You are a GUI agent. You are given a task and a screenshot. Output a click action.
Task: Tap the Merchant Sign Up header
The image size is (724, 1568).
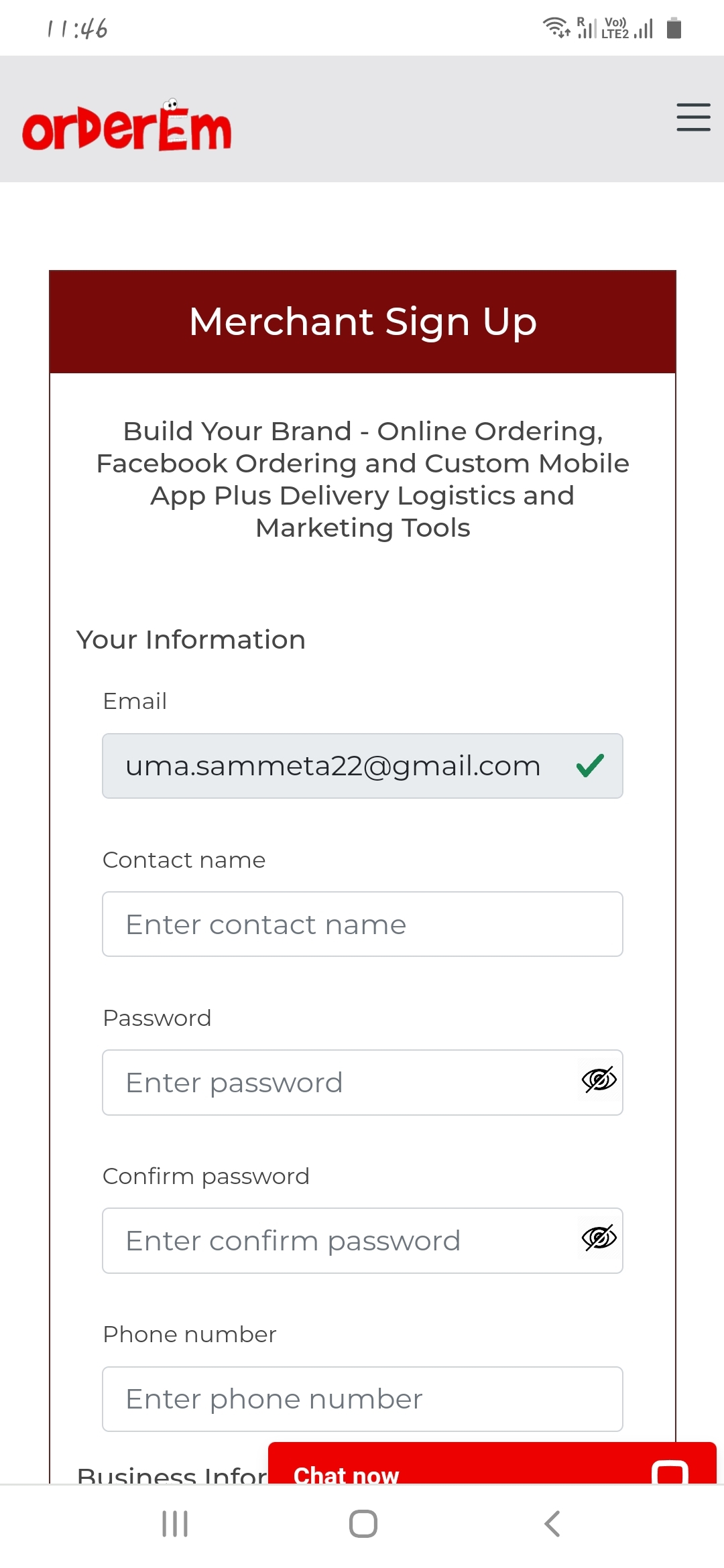363,322
